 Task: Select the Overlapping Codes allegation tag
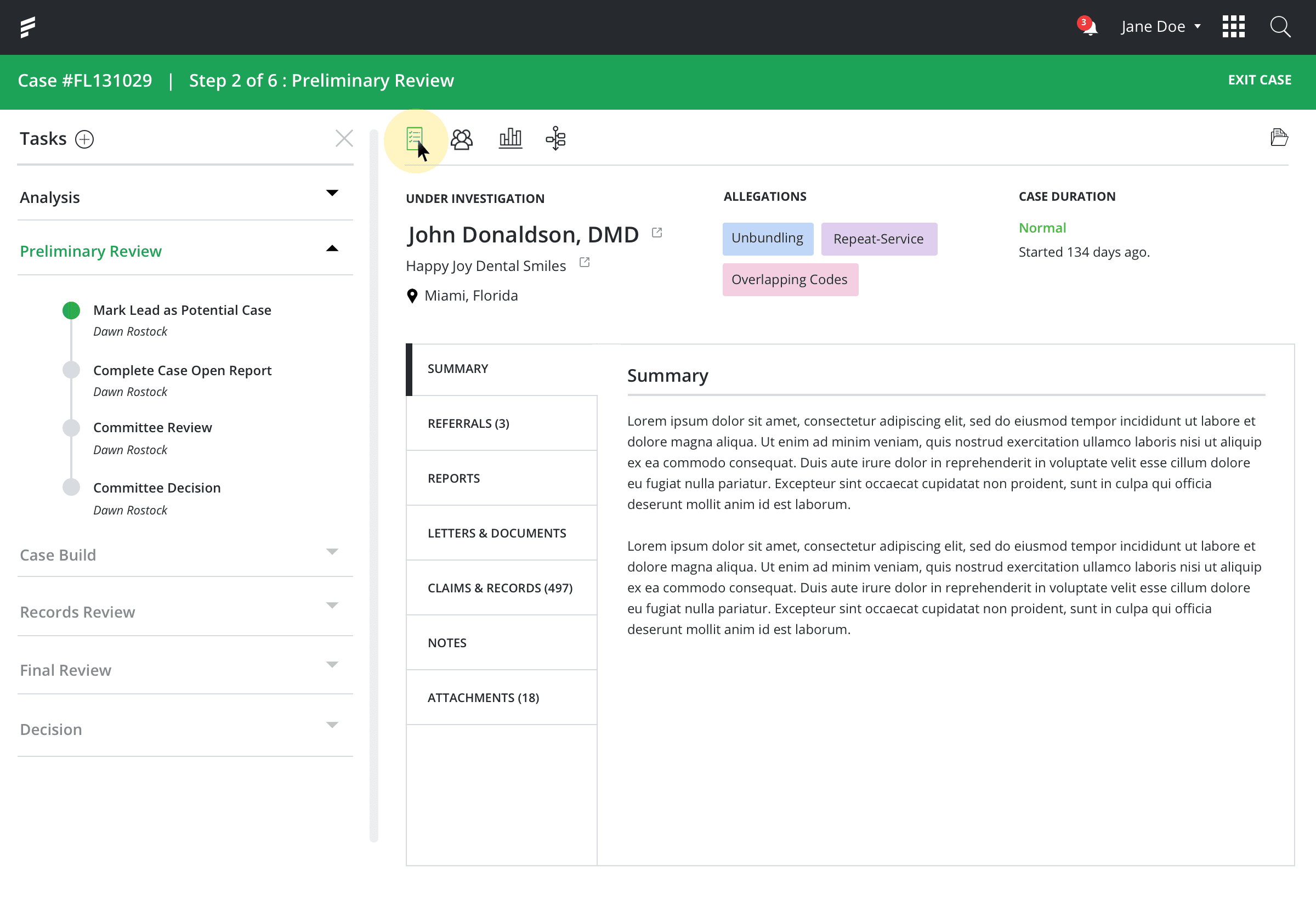(x=790, y=280)
